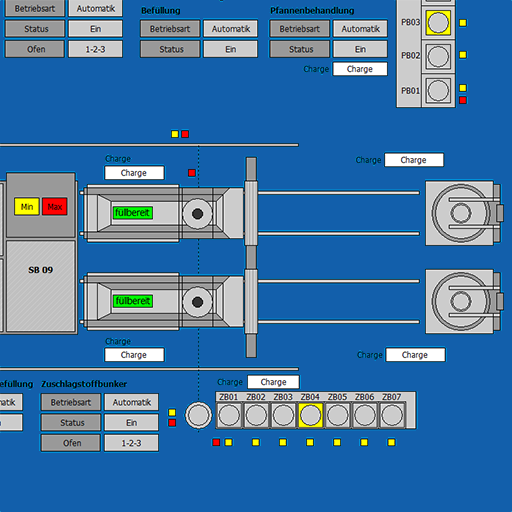Click the Charge field above ZB bunkers
Viewport: 512px width, 512px height.
tap(273, 382)
